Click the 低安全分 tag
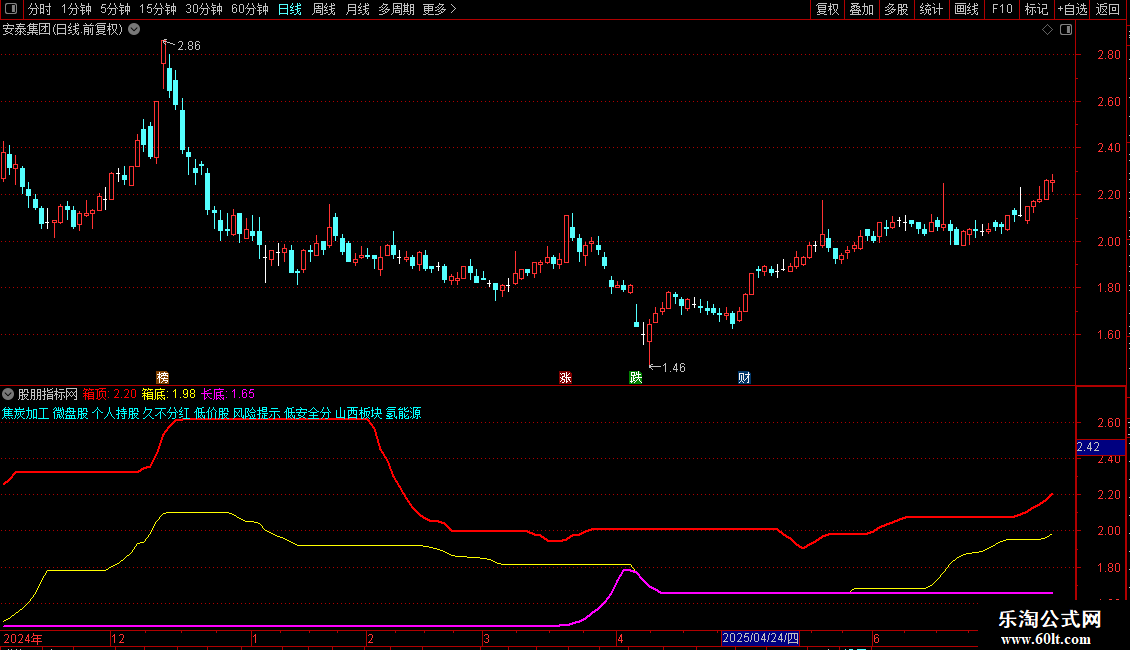Viewport: 1130px width, 650px height. pyautogui.click(x=308, y=414)
